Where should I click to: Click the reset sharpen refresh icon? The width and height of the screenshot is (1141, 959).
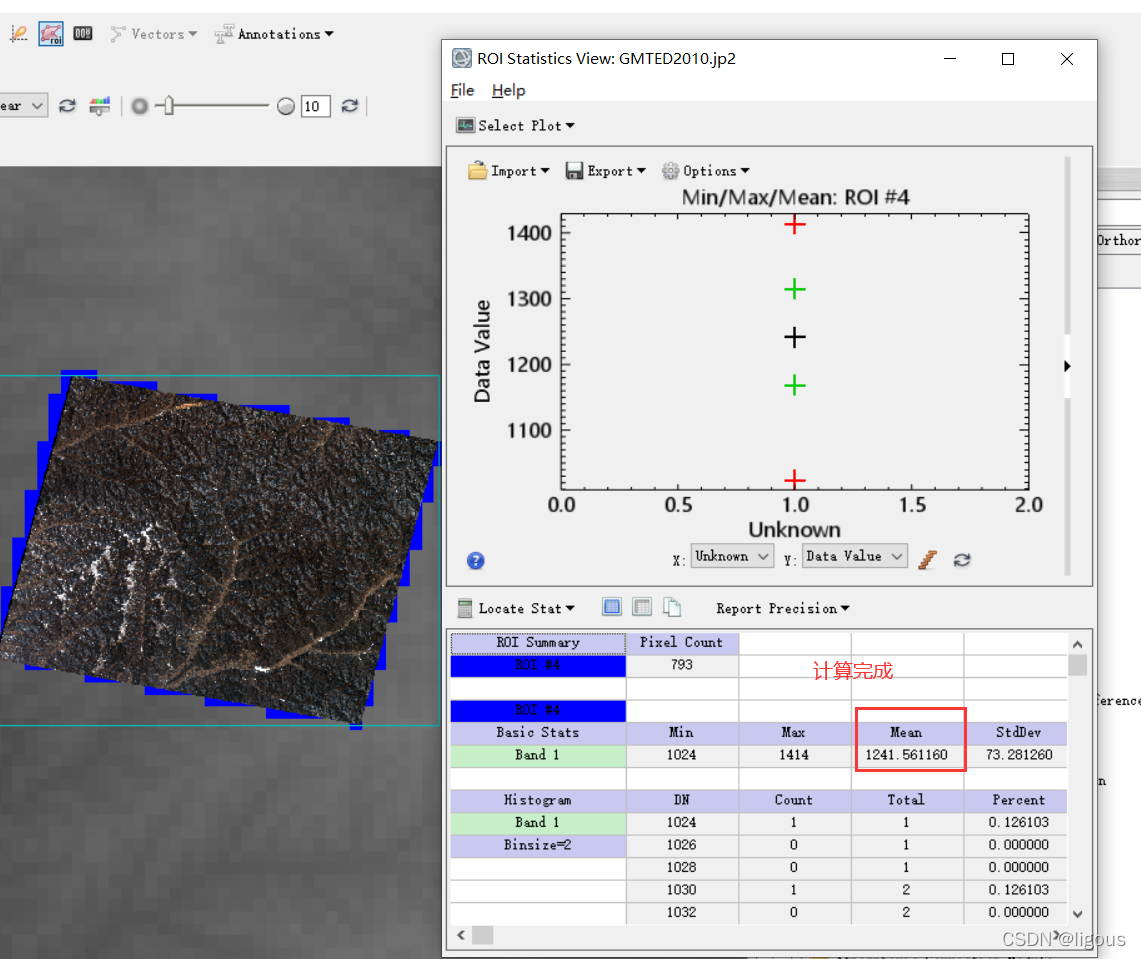(350, 106)
